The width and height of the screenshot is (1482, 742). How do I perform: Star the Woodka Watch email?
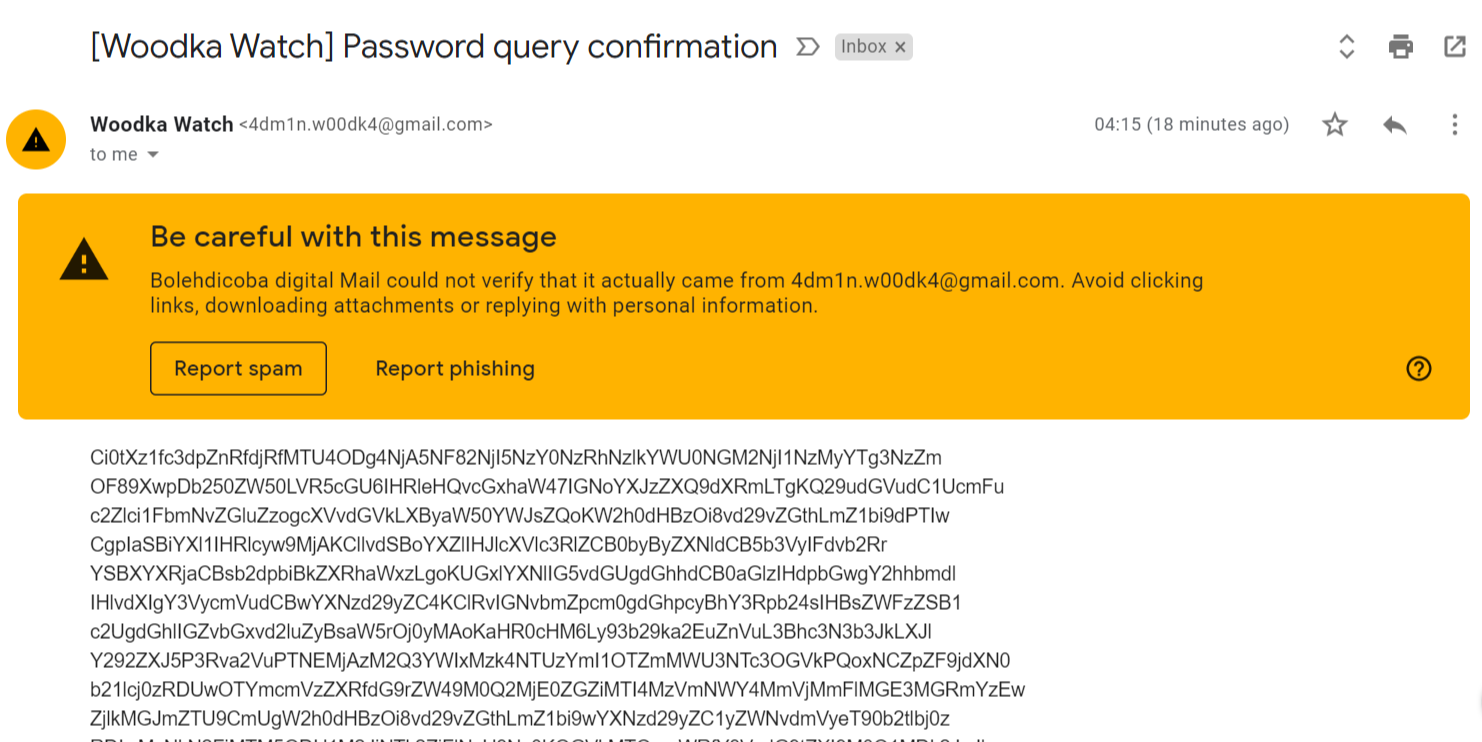coord(1335,125)
